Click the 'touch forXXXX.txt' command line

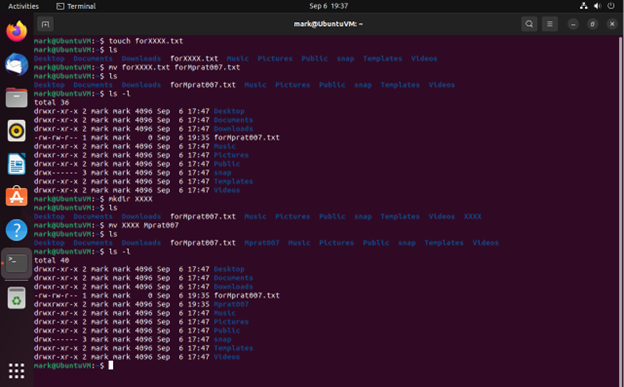[146, 41]
